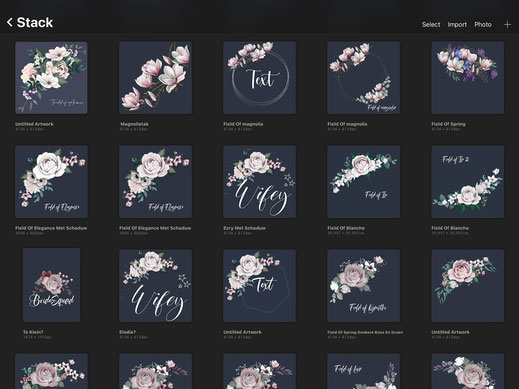Open the Ezry Met Schaduw Wifey thumbnail

tap(259, 182)
